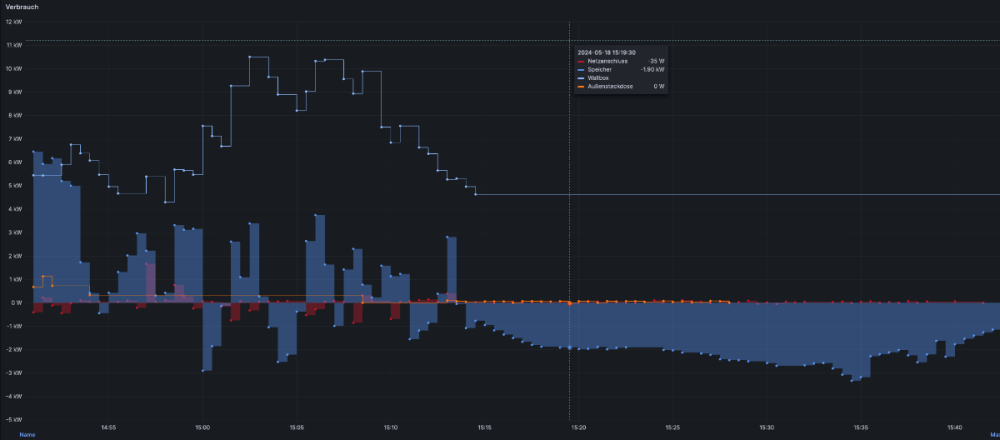Sort legend by the Name column header
The height and width of the screenshot is (440, 1000).
coord(27,435)
